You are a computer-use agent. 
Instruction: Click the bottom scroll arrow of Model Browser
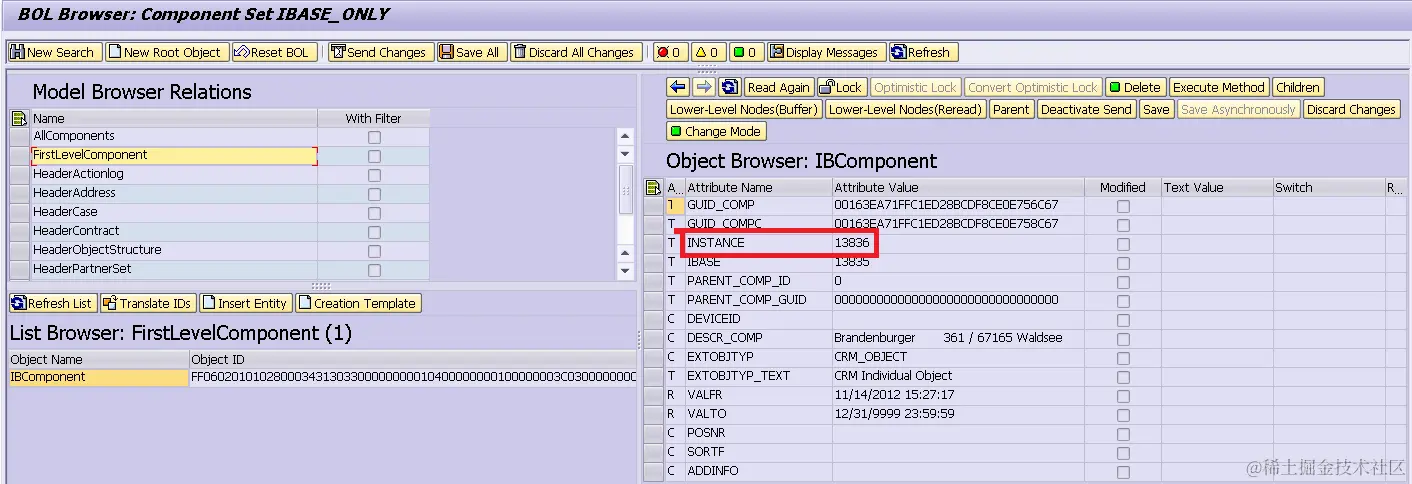(x=626, y=271)
